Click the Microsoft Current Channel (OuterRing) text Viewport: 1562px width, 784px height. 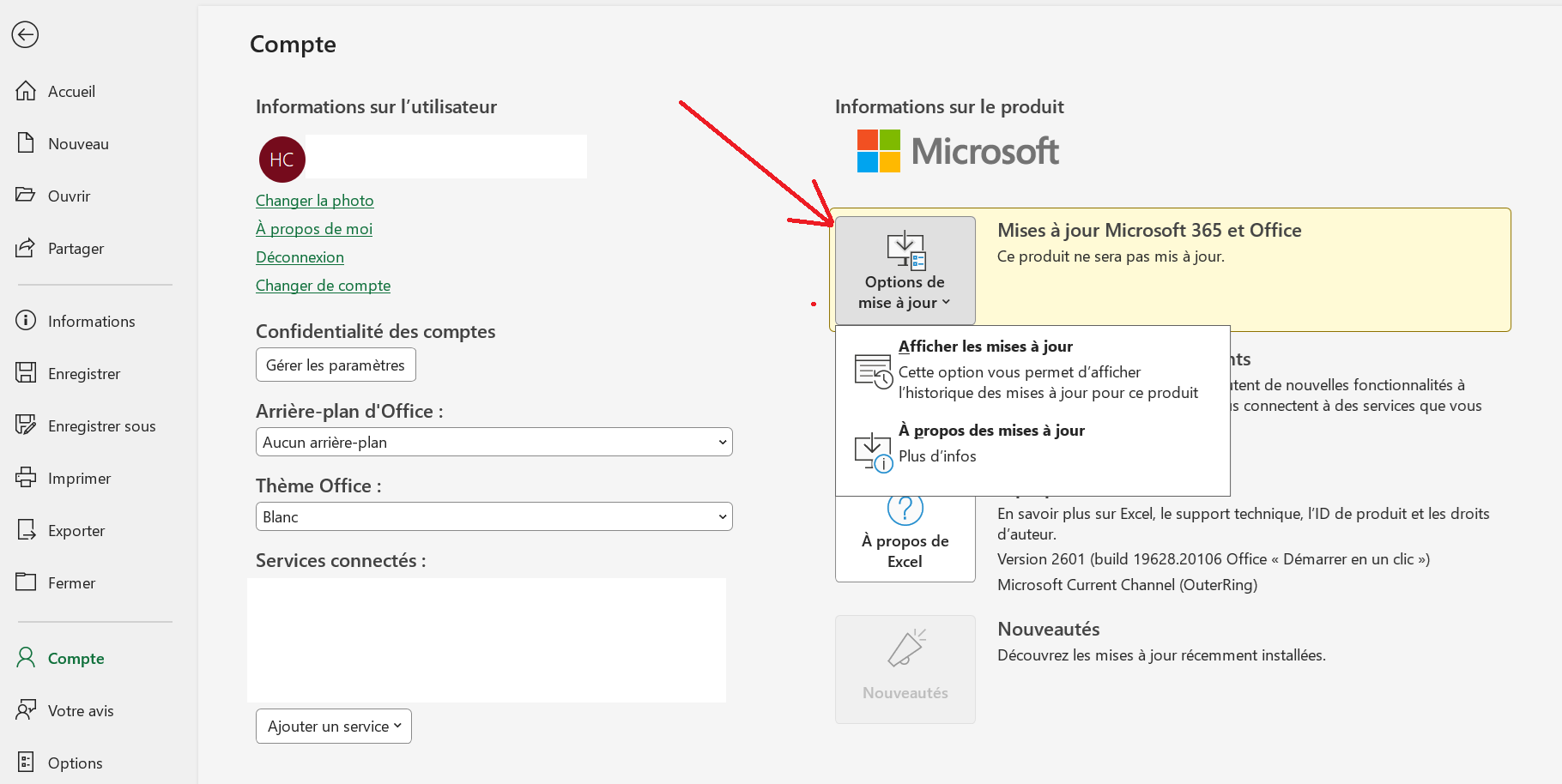click(1127, 584)
